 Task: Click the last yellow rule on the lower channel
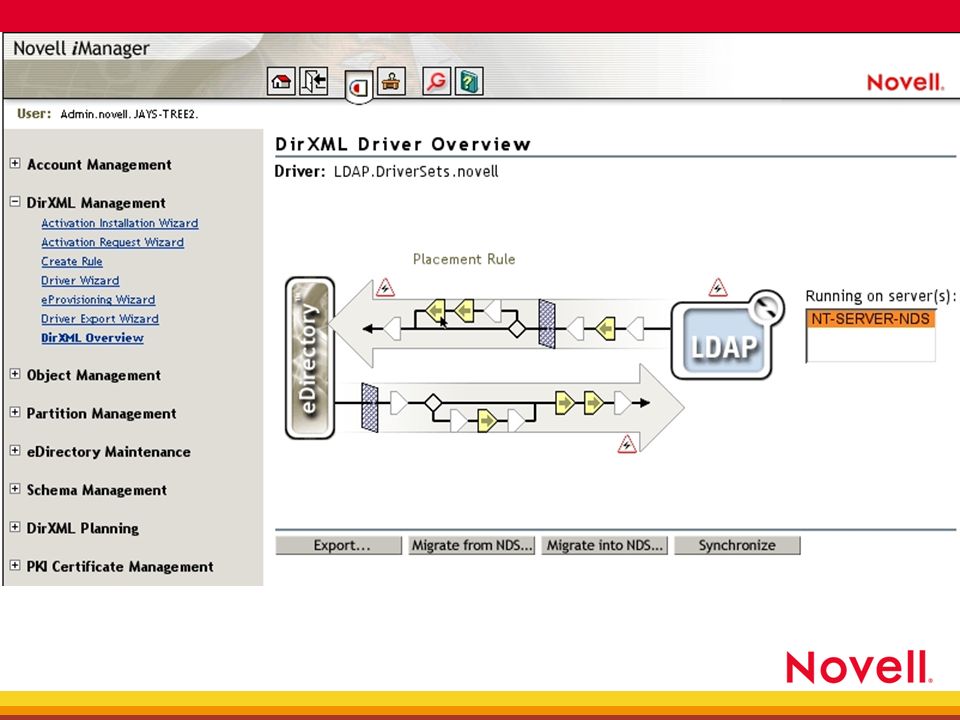[594, 403]
